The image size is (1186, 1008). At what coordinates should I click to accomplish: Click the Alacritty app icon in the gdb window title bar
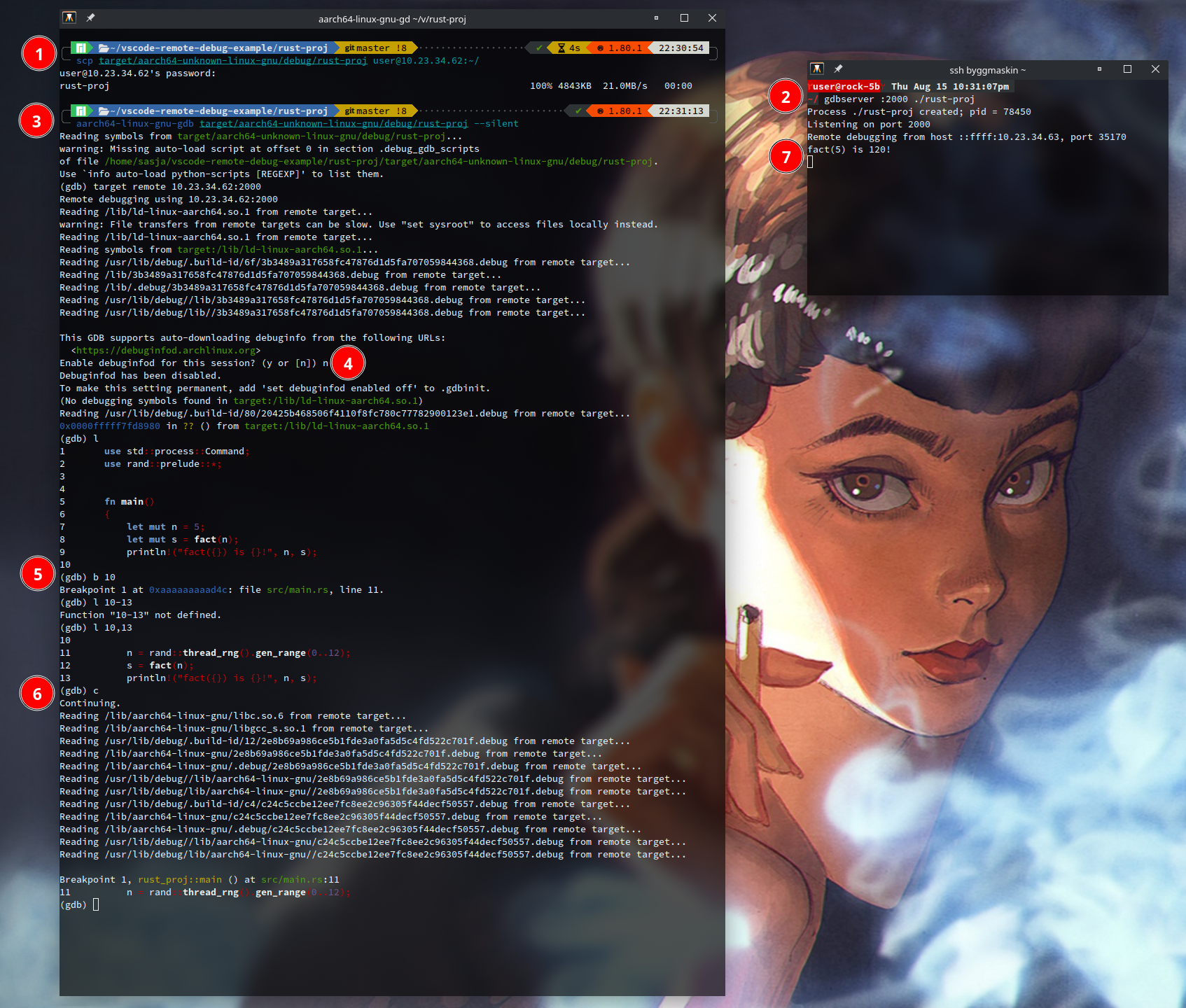(69, 17)
